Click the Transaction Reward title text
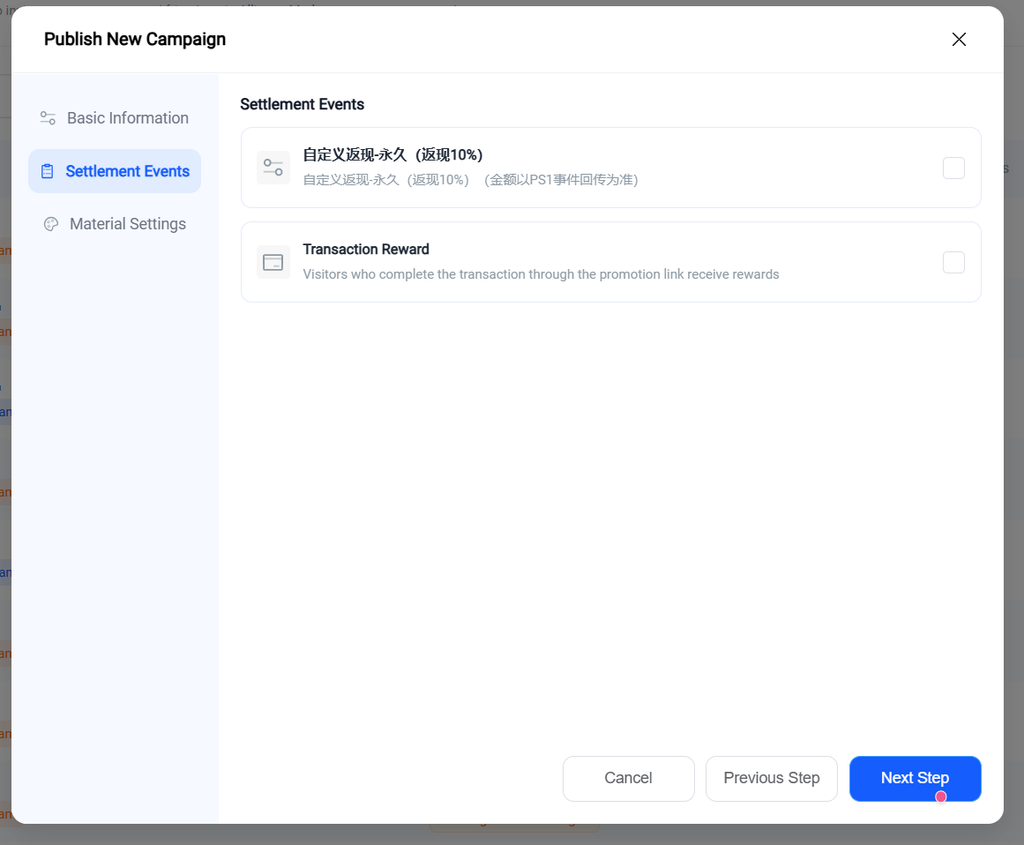 pyautogui.click(x=366, y=249)
